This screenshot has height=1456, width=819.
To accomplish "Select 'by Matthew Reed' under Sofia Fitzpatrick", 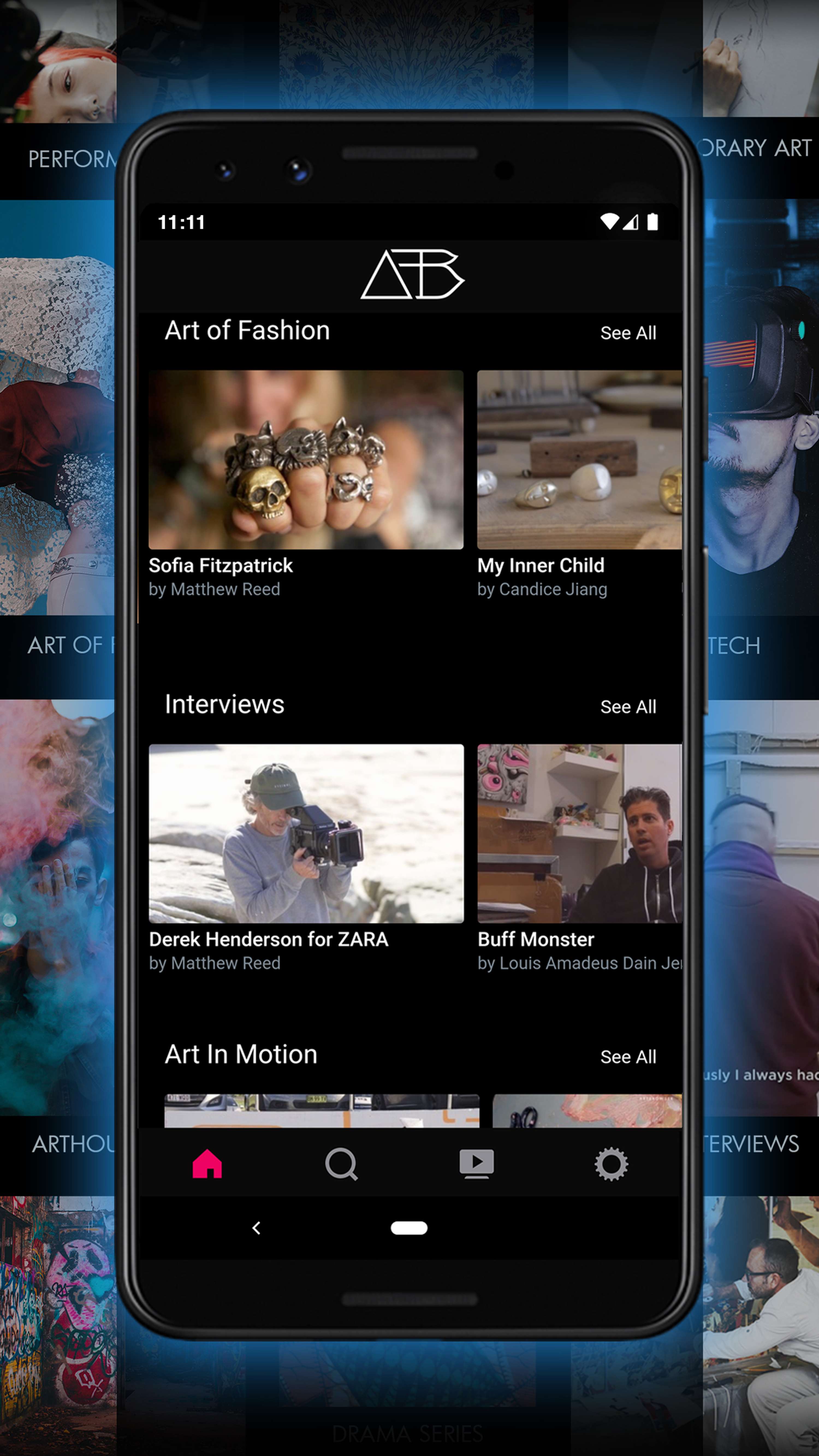I will (x=214, y=589).
